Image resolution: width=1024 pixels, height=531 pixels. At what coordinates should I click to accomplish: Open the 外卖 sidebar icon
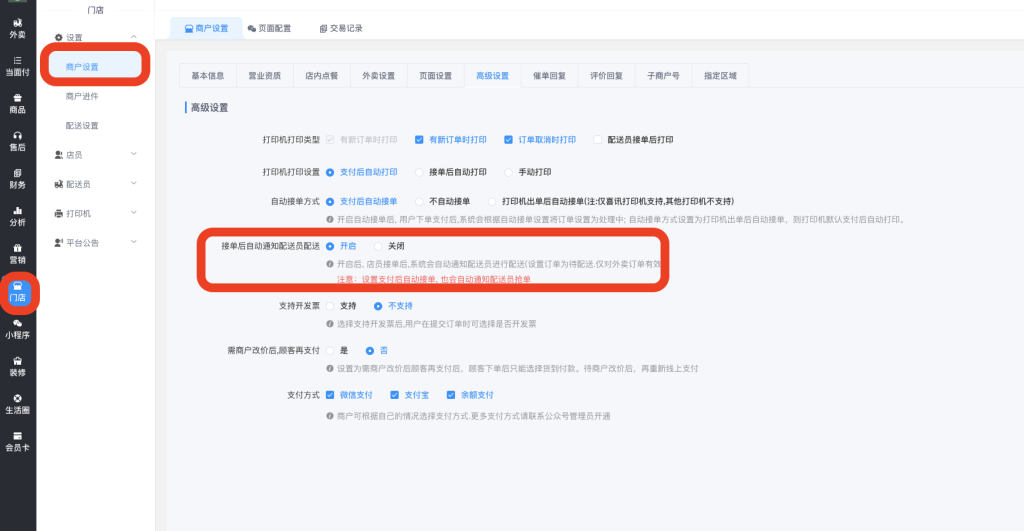click(17, 27)
